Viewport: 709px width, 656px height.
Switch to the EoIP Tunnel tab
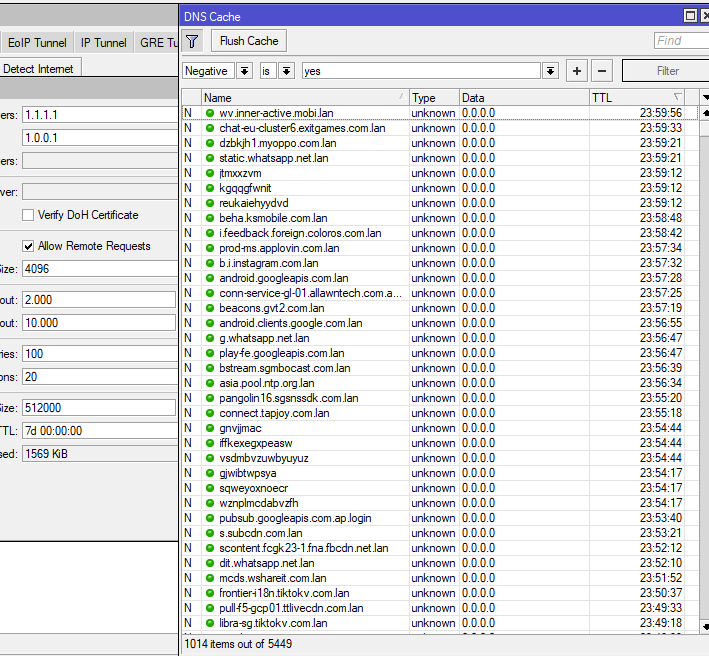(x=37, y=43)
